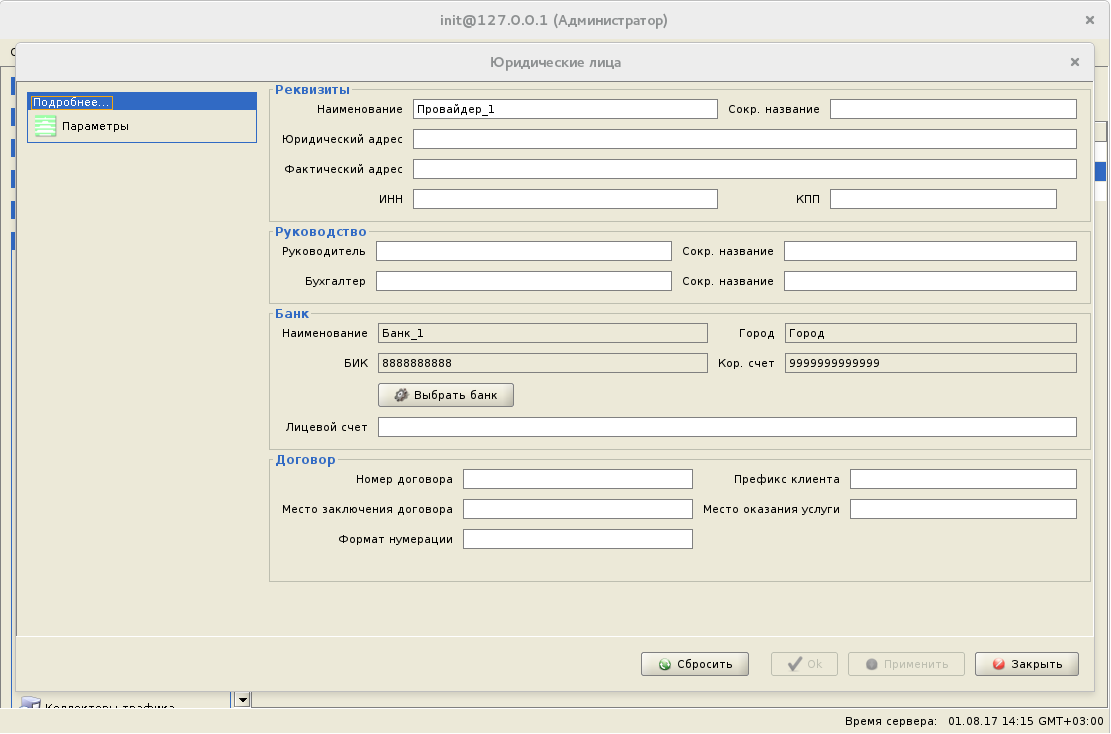1111x734 pixels.
Task: Focus the Префикс клиента input field
Action: (962, 479)
